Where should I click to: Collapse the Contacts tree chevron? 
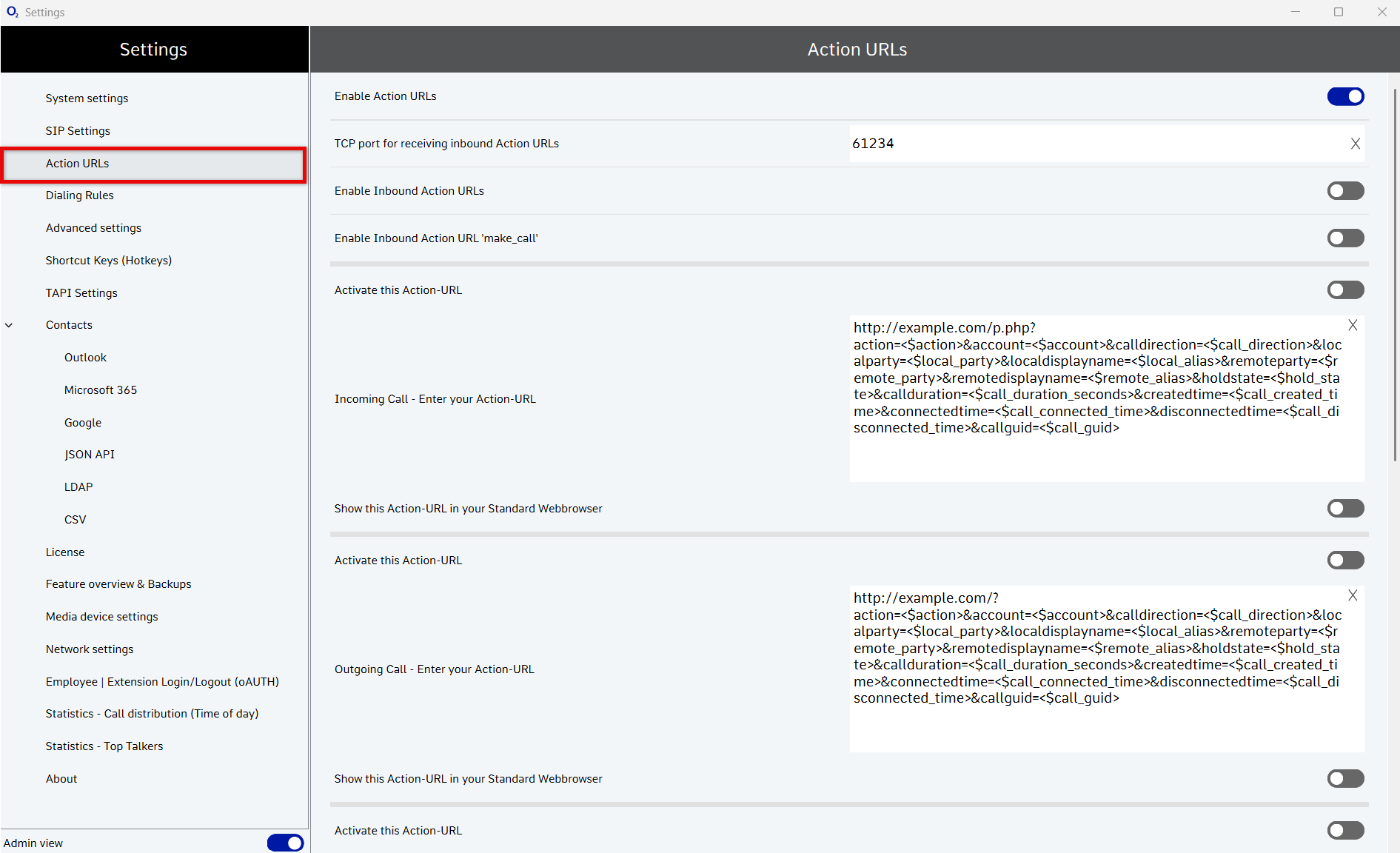point(9,325)
